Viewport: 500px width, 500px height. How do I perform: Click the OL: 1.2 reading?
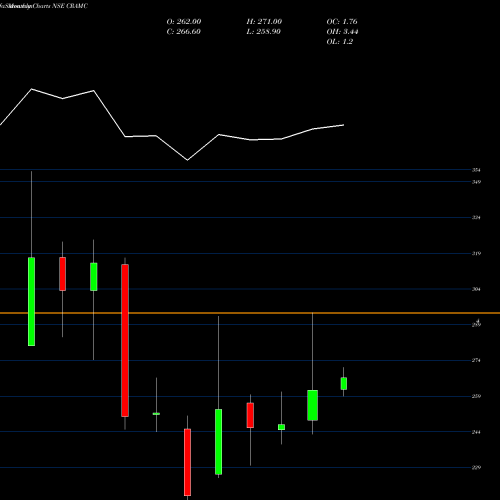tap(340, 42)
